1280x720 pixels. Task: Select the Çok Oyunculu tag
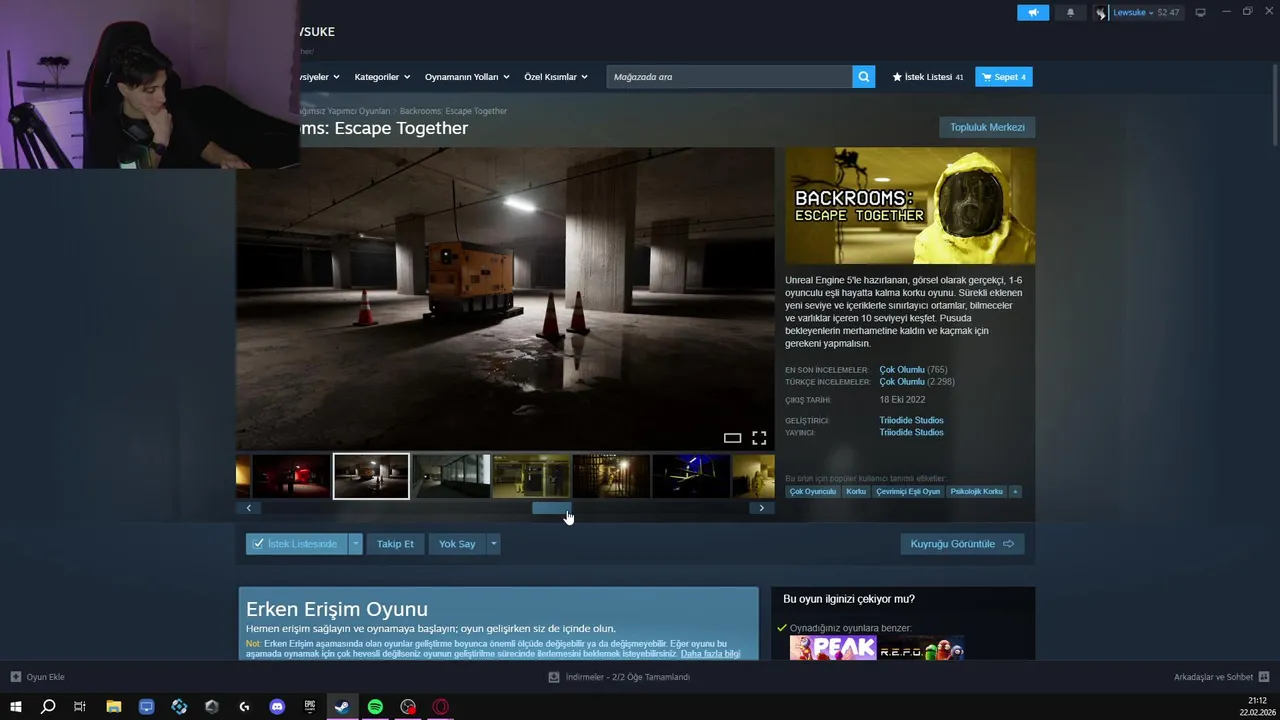coord(812,491)
